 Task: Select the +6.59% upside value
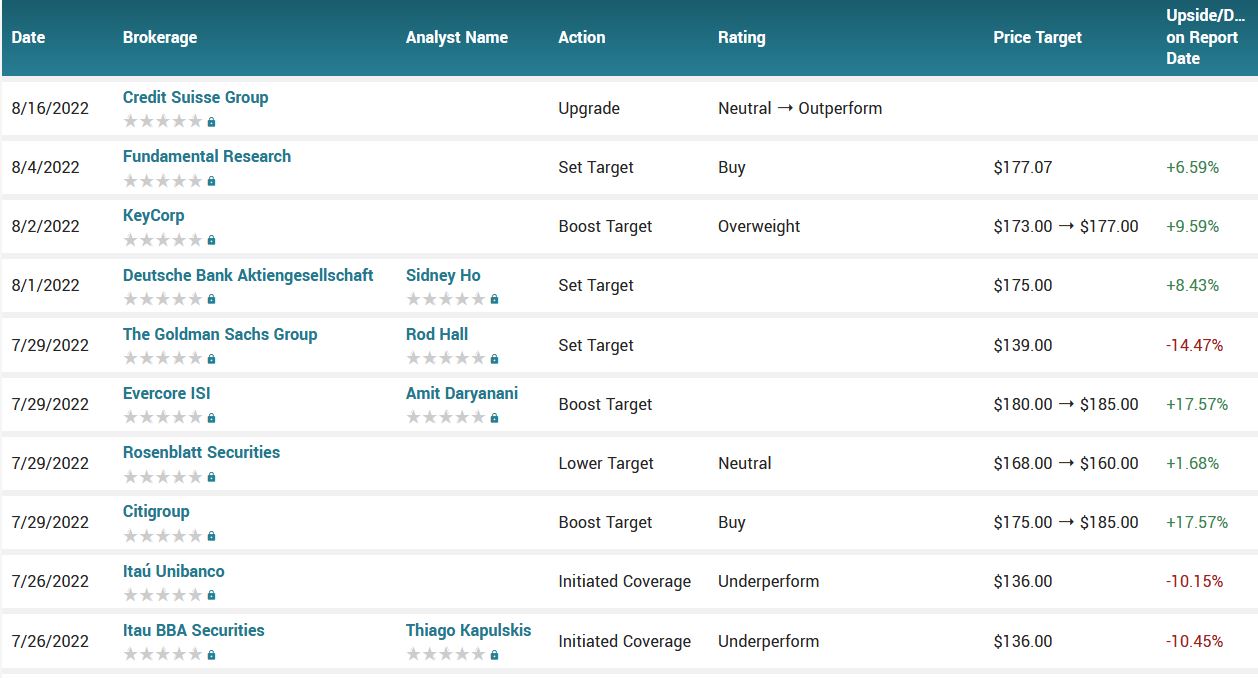[x=1193, y=167]
